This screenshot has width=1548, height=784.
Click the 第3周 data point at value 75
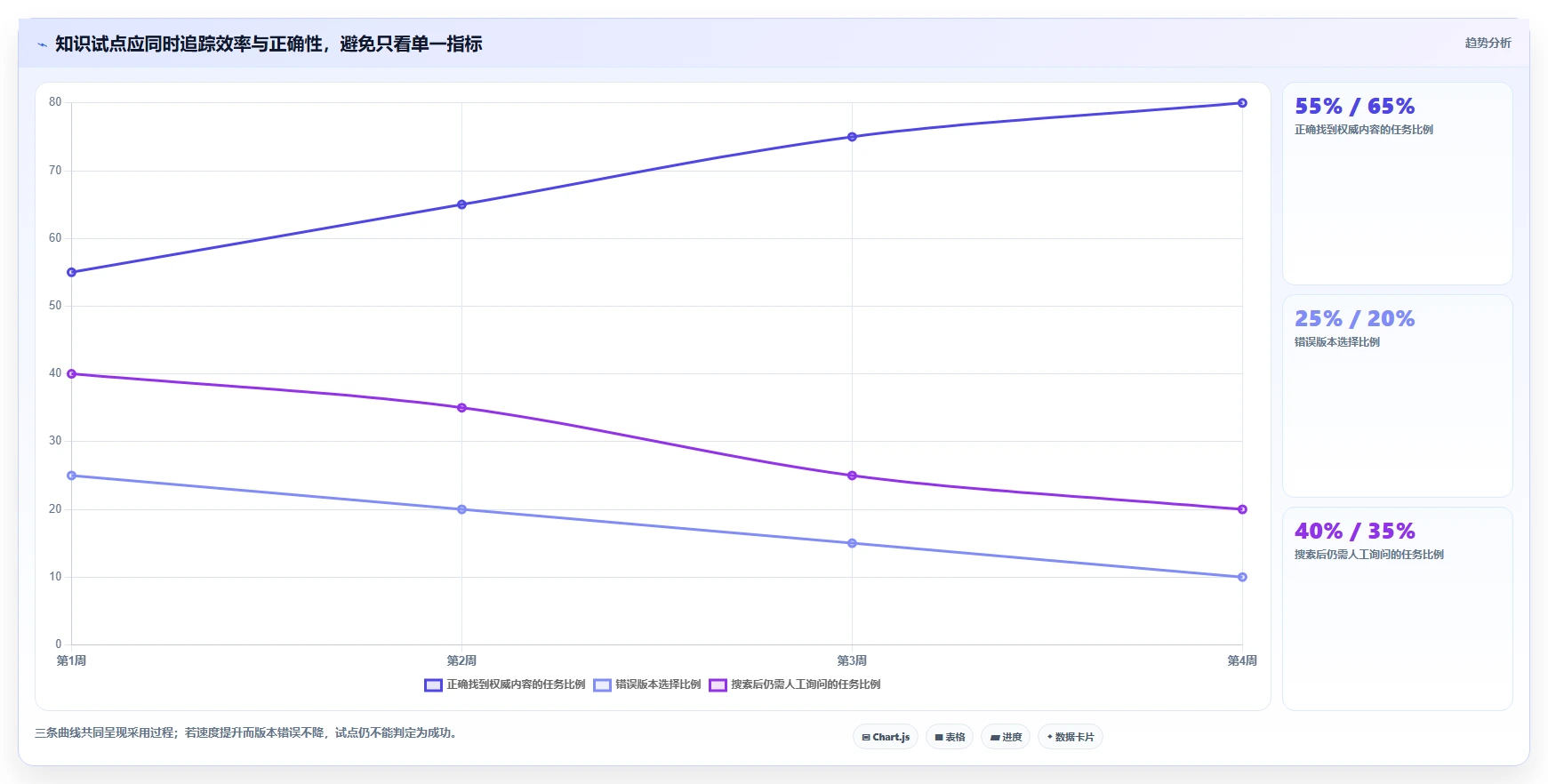852,137
